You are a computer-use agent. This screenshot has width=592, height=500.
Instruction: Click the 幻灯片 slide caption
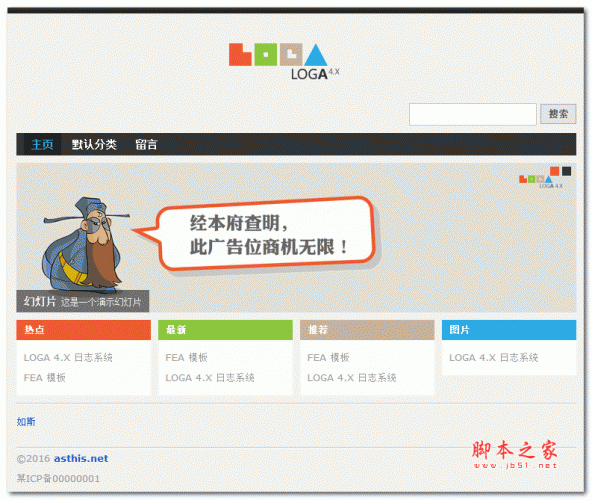[83, 301]
